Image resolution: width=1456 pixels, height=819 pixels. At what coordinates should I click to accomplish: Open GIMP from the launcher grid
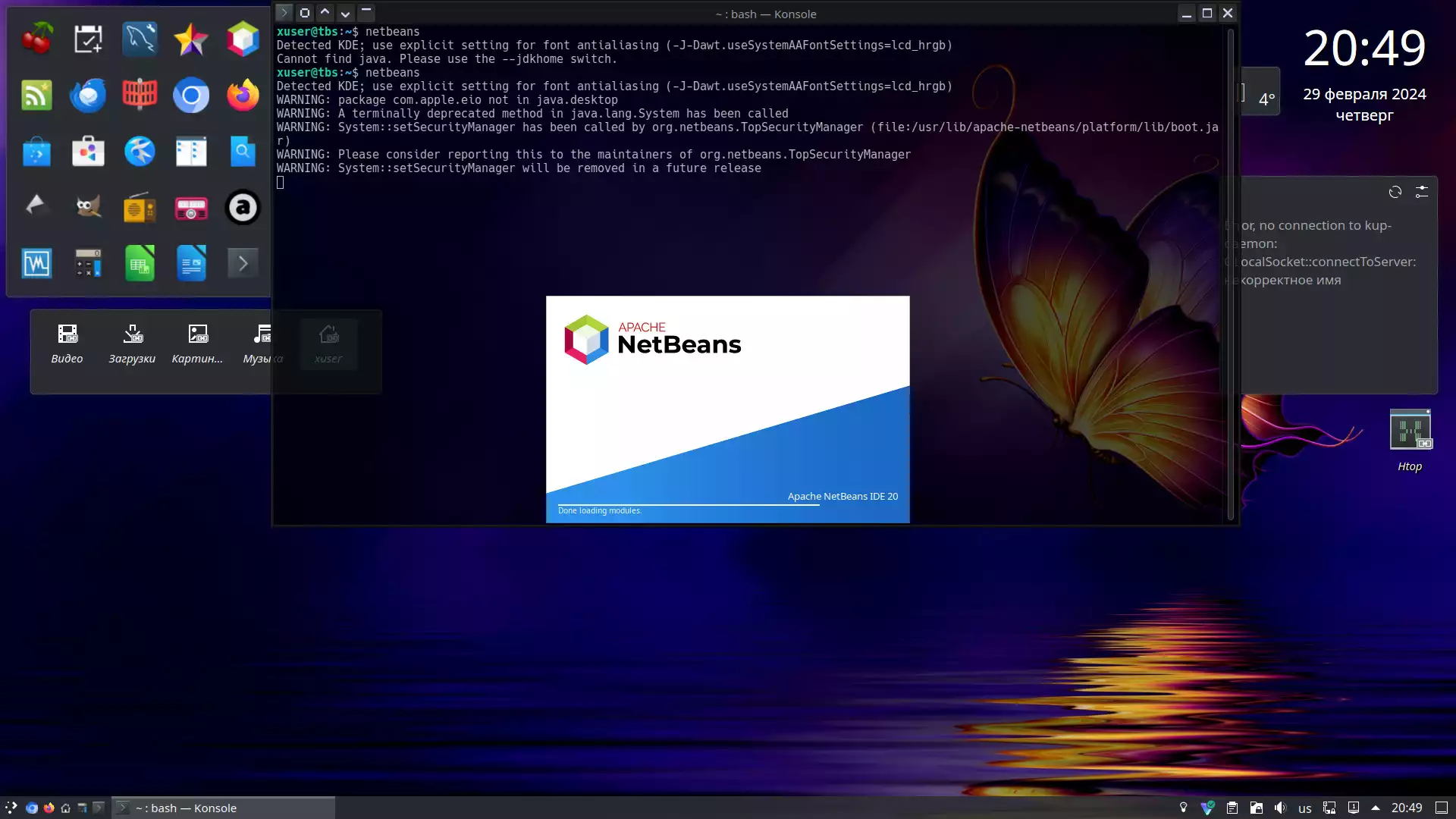[x=88, y=207]
